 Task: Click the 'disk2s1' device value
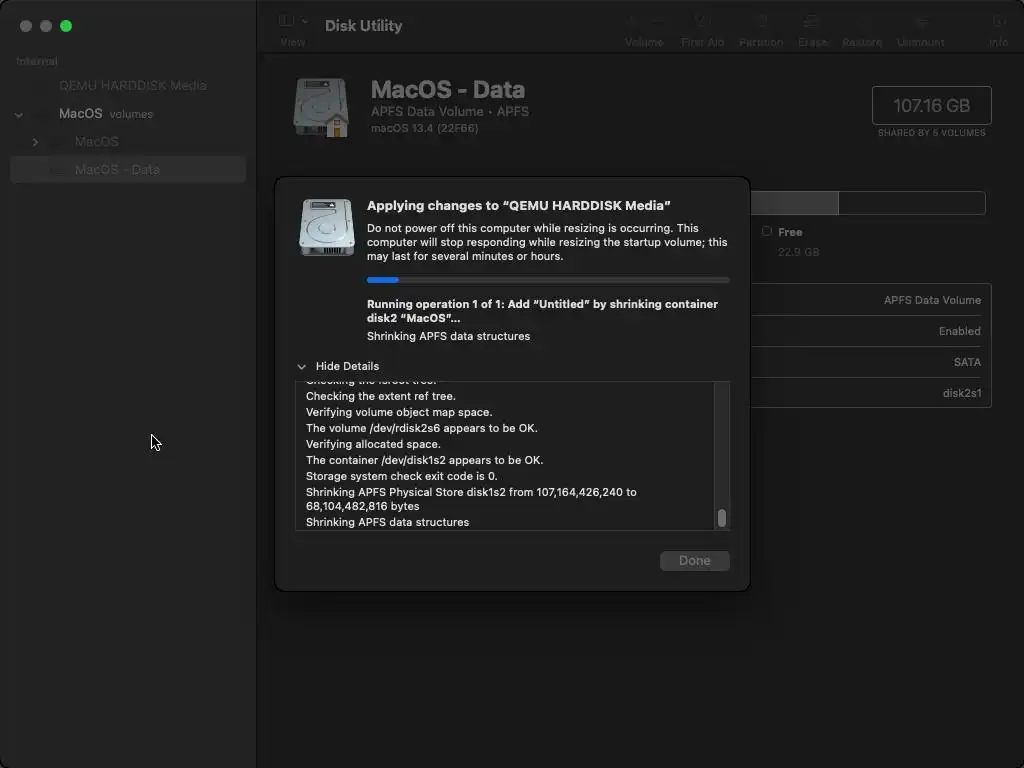pyautogui.click(x=962, y=393)
